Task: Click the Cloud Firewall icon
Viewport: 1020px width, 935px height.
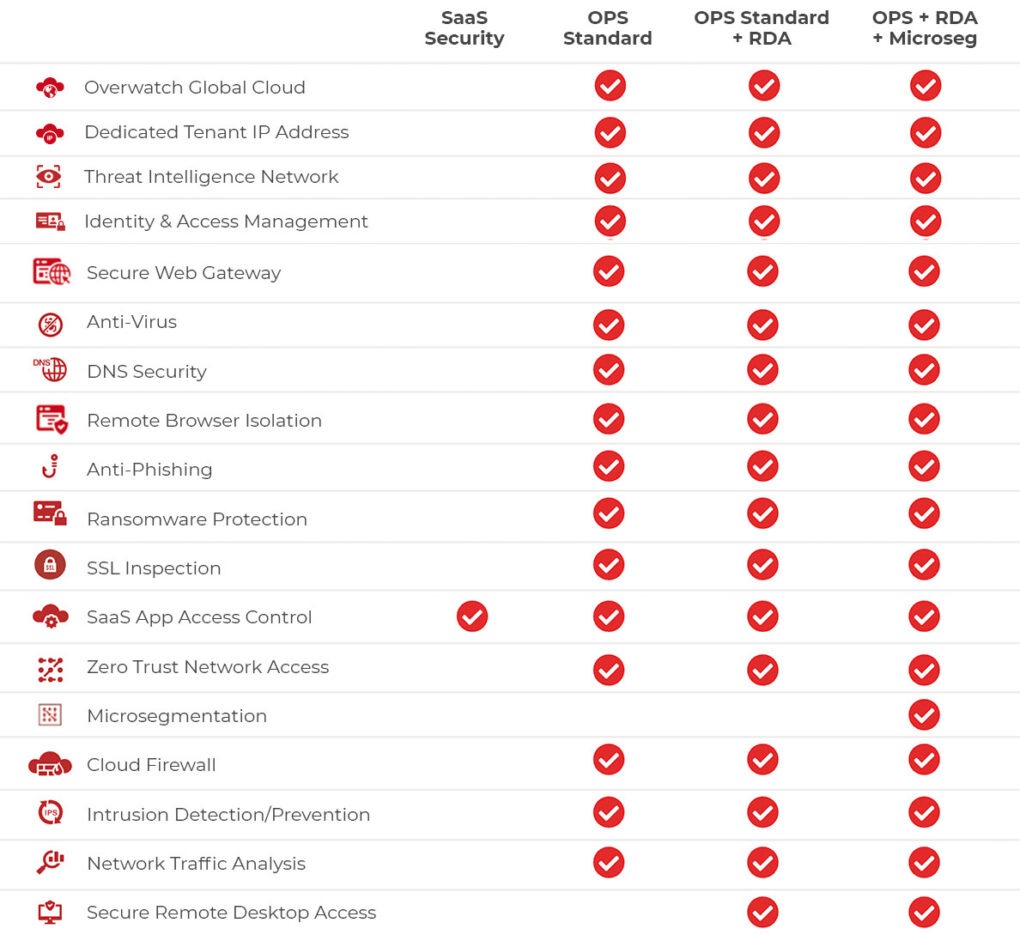Action: coord(50,764)
